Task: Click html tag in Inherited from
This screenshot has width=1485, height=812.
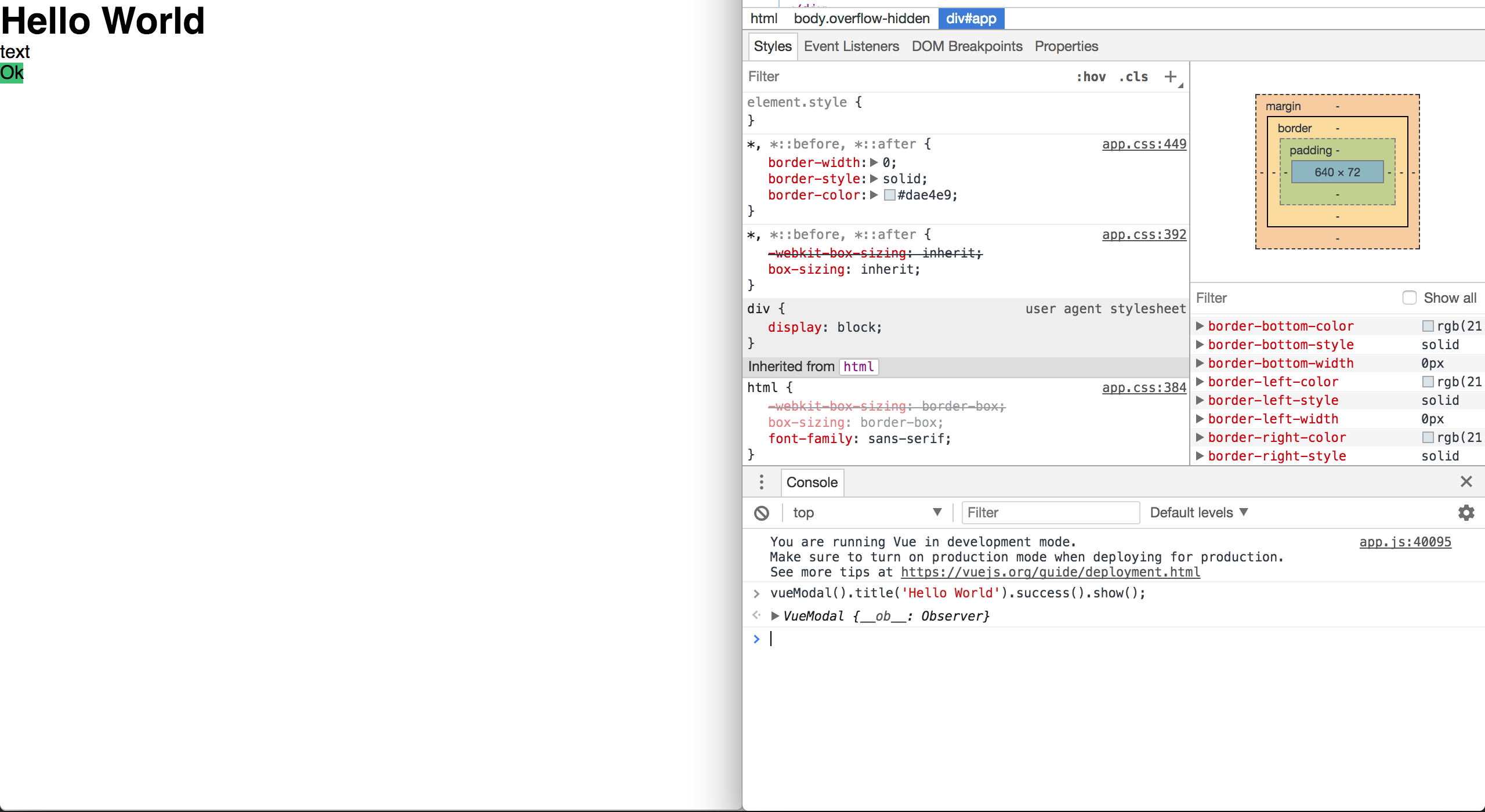Action: (x=859, y=367)
